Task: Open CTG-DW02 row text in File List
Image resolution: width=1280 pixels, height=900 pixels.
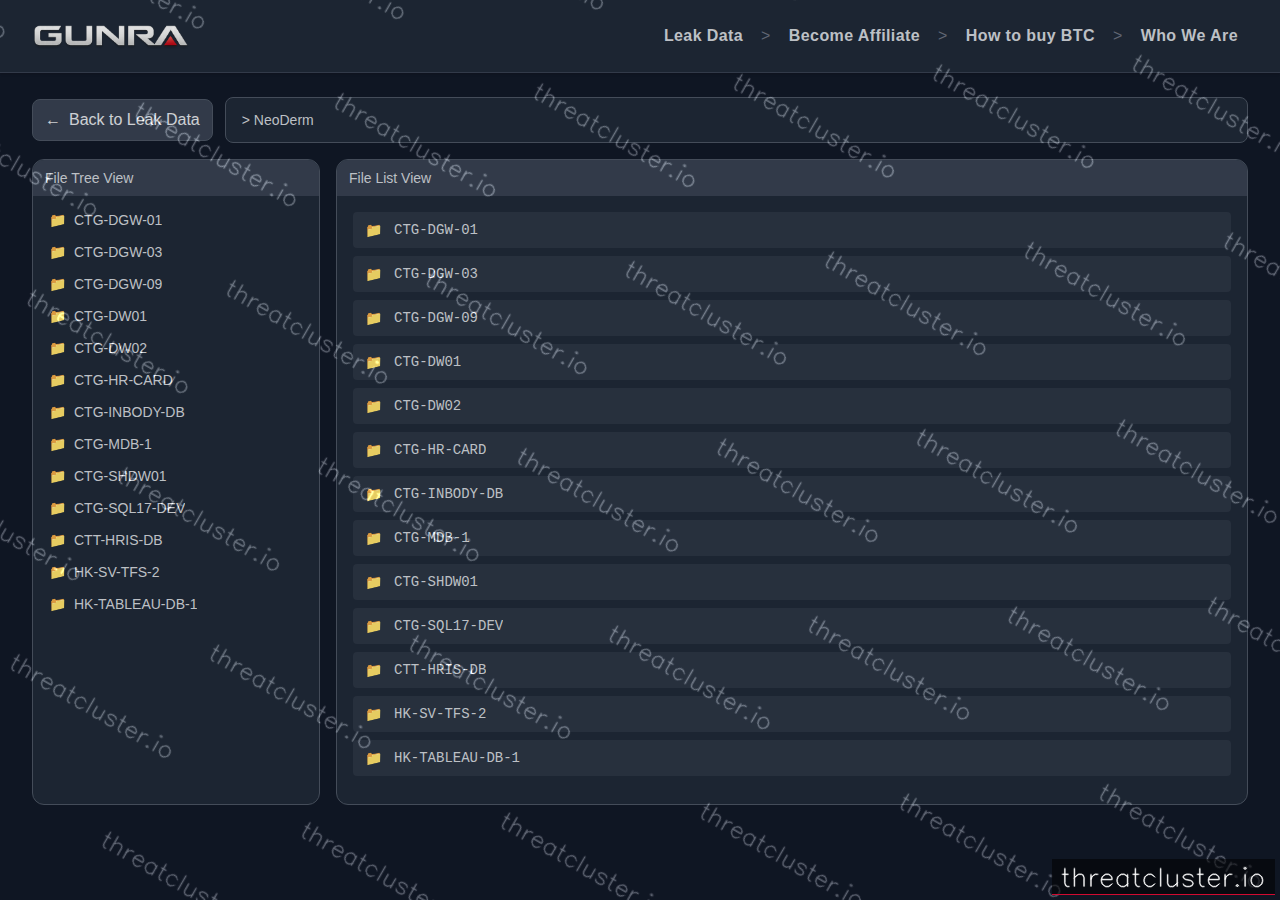Action: pos(427,406)
